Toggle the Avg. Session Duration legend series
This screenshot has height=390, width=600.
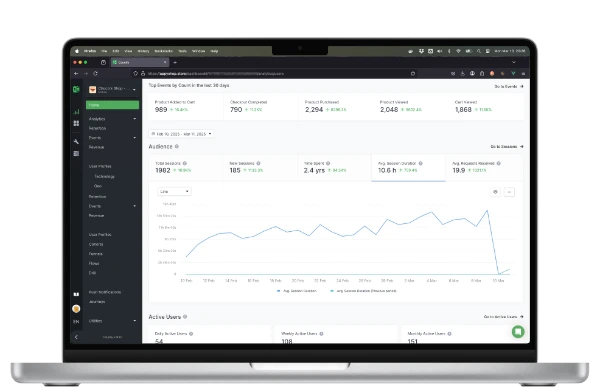[x=297, y=291]
